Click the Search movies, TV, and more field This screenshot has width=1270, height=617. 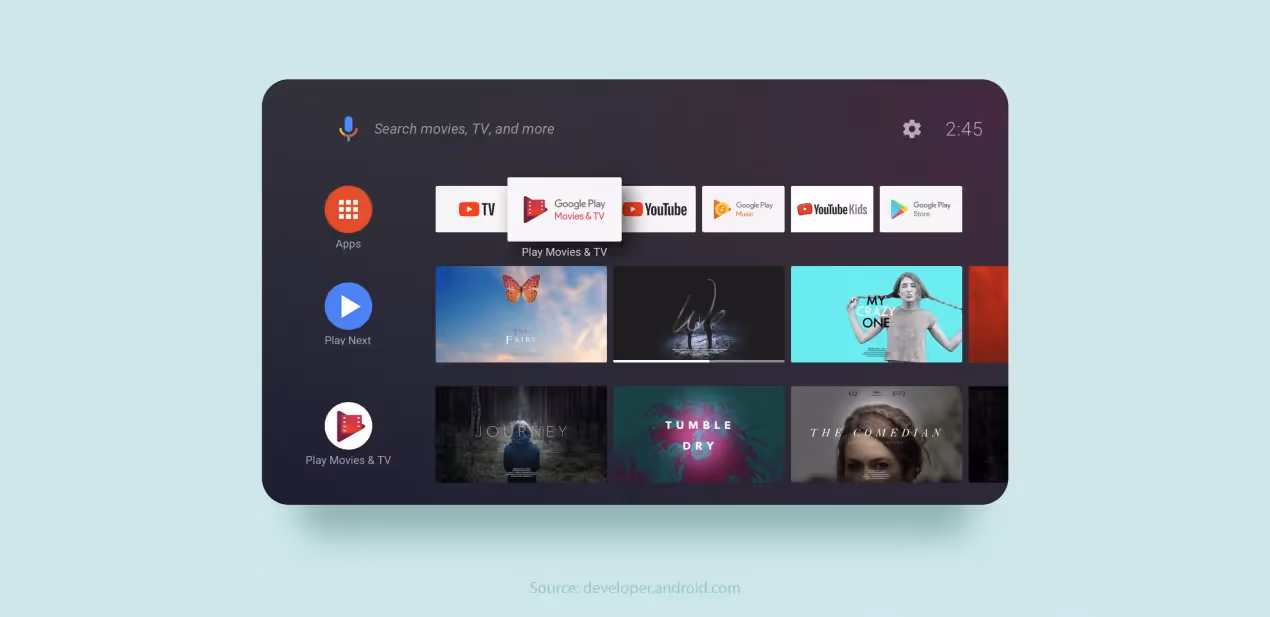(x=465, y=128)
